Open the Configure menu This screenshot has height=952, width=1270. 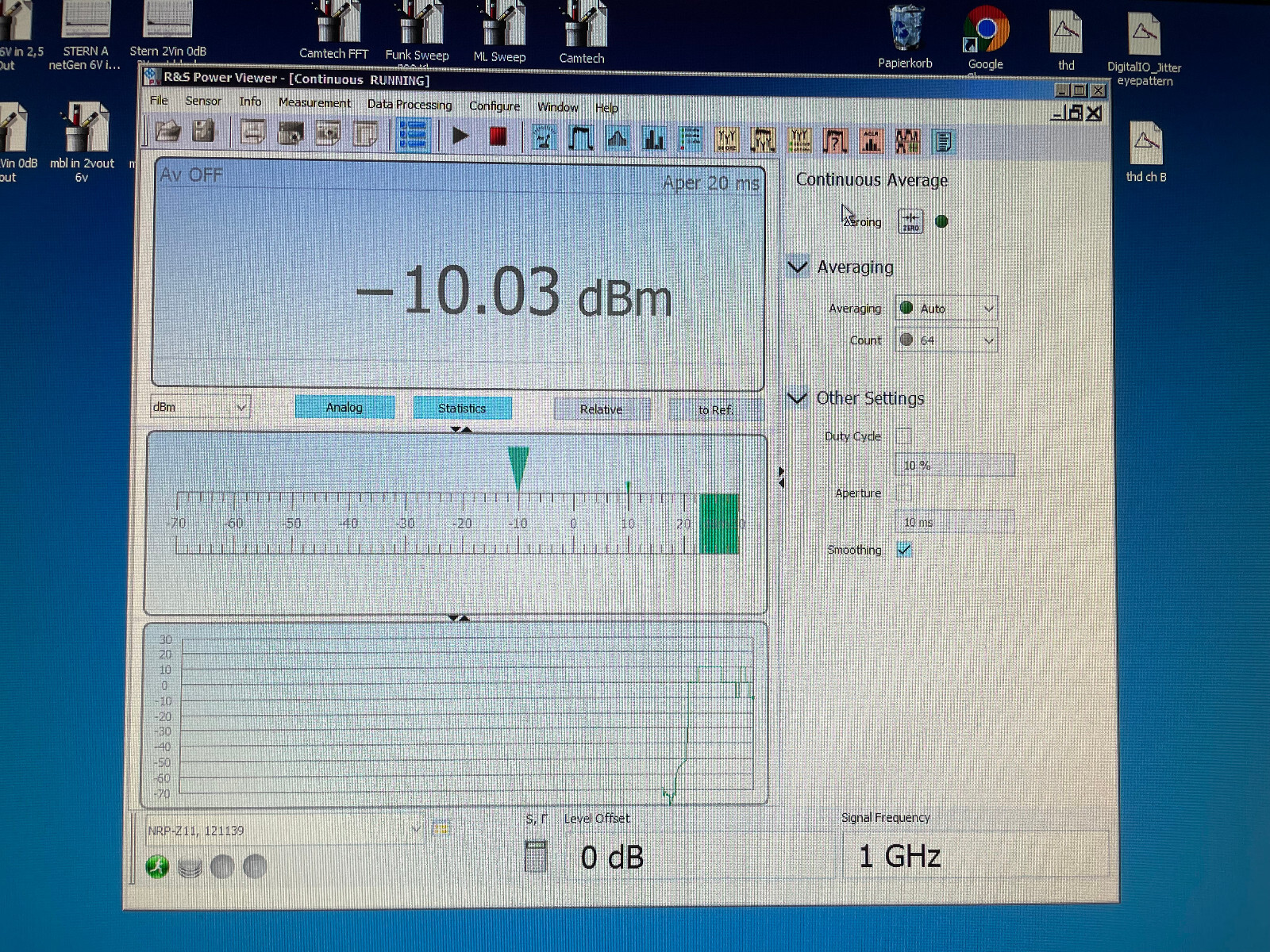pos(495,106)
